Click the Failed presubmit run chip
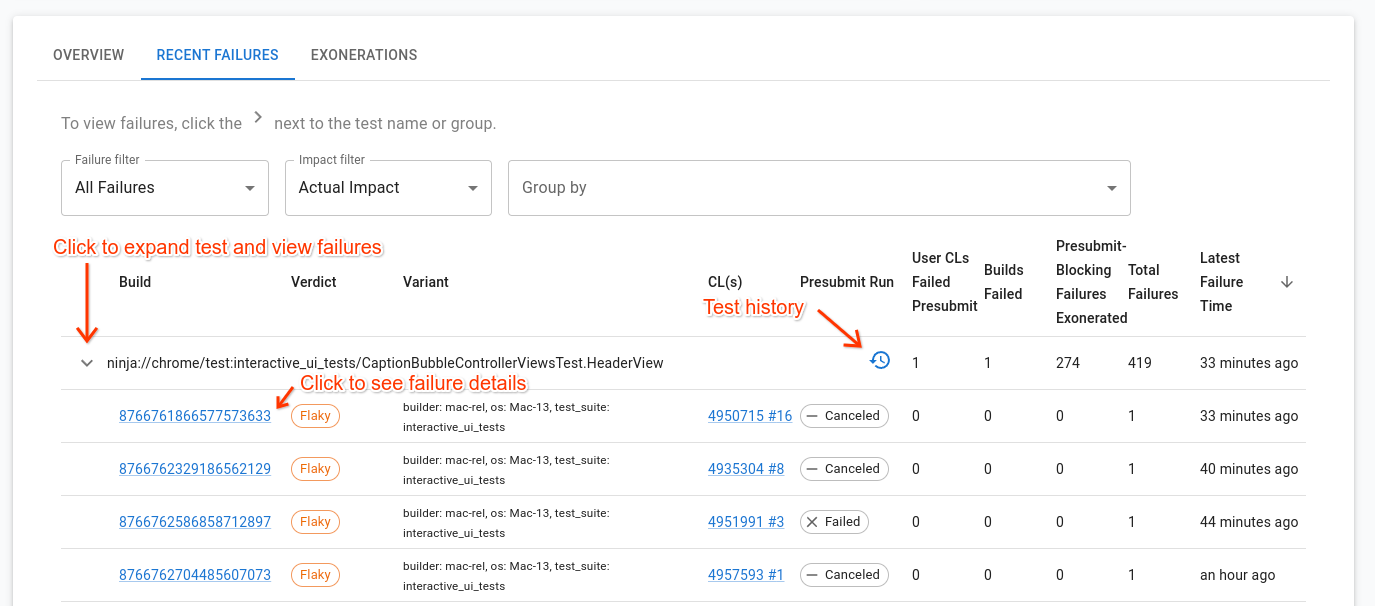The image size is (1375, 606). 834,522
